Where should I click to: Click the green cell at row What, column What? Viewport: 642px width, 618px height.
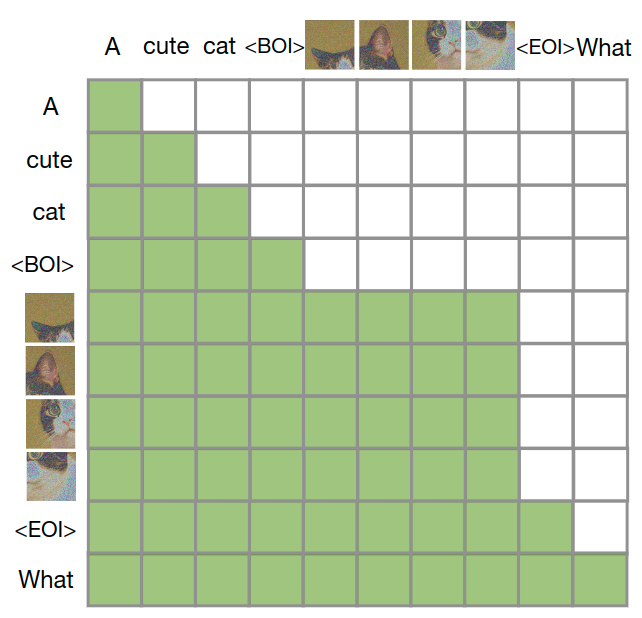[x=599, y=580]
